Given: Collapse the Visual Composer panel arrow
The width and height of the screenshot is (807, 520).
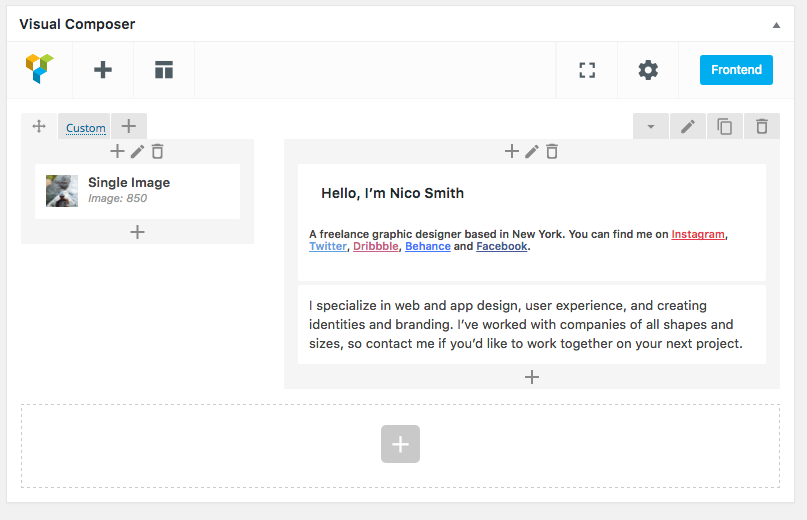Looking at the screenshot, I should [776, 25].
